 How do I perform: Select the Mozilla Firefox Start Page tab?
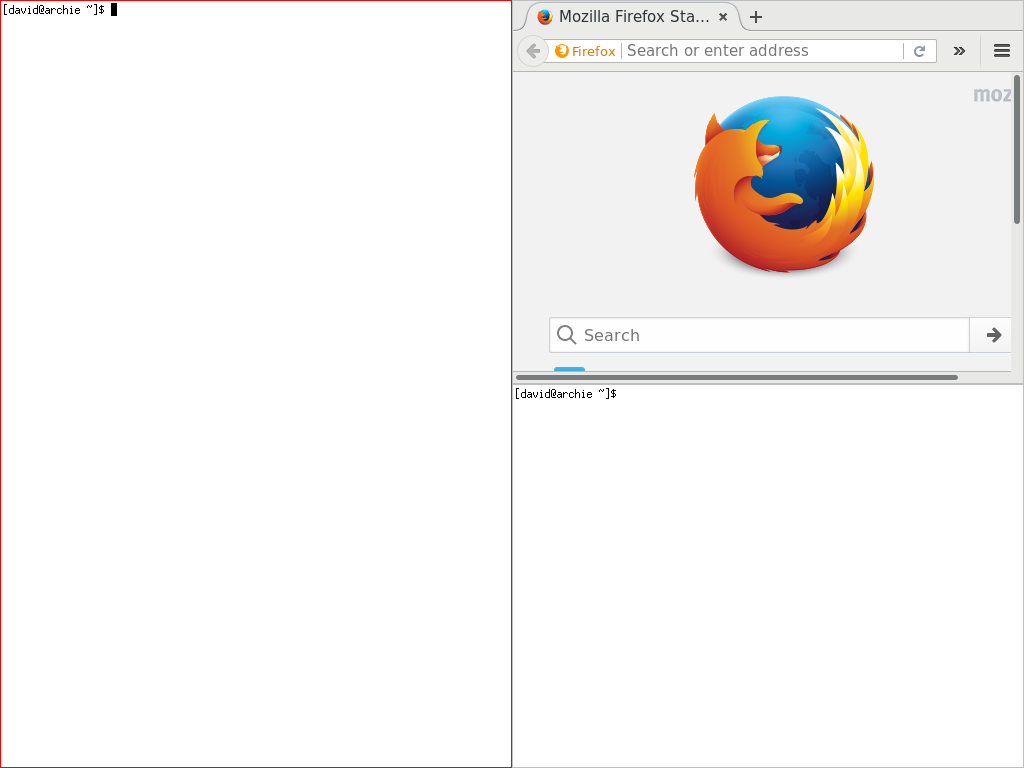[x=633, y=17]
